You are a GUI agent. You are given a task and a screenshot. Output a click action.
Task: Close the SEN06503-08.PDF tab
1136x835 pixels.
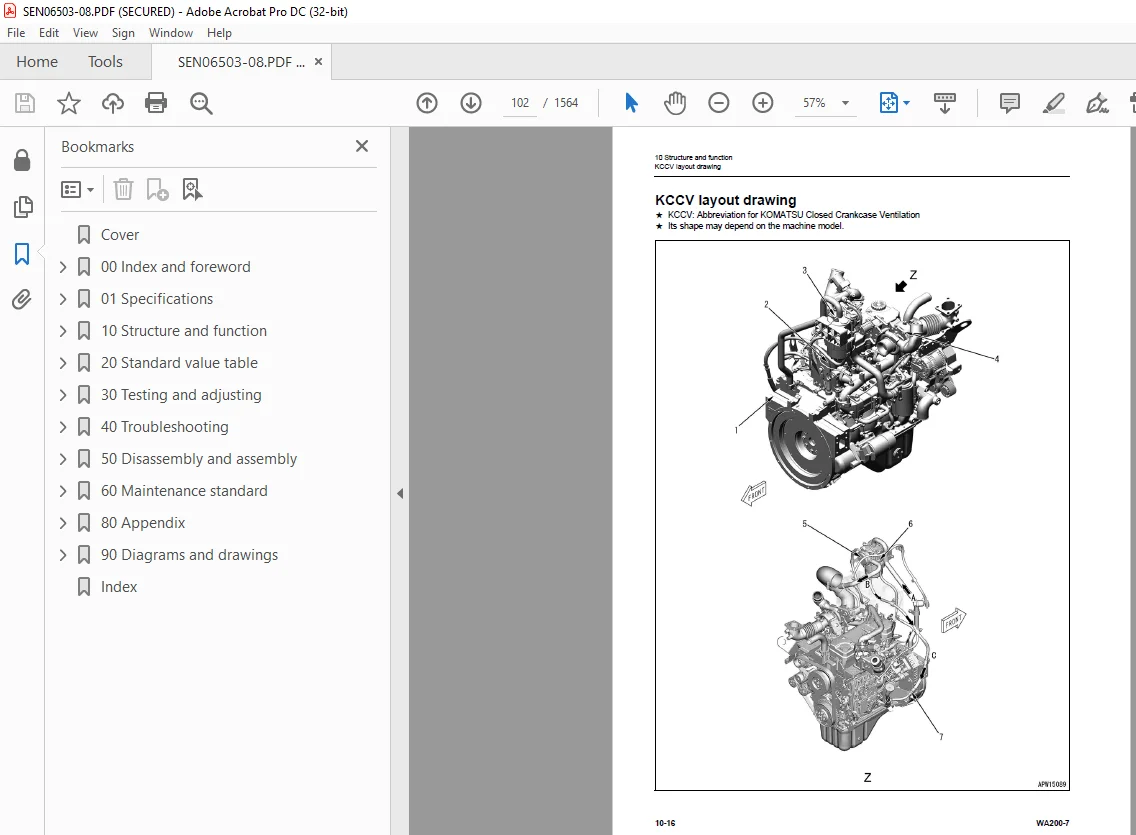tap(318, 62)
